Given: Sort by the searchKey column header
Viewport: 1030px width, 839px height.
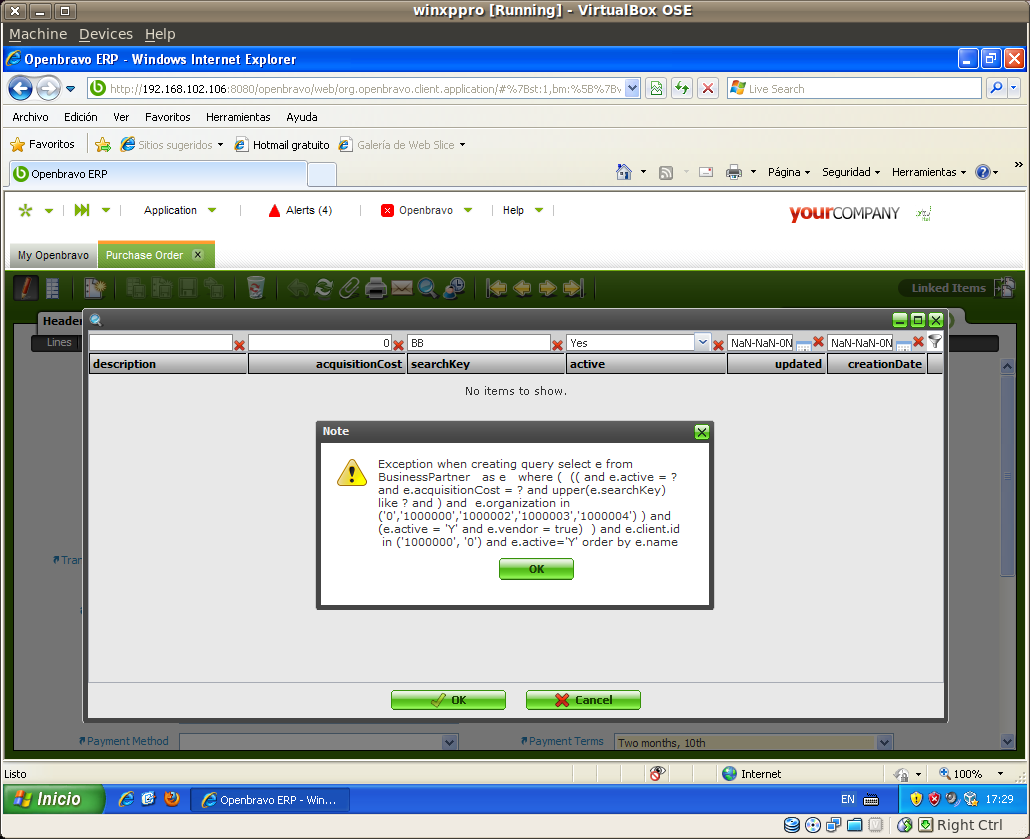Looking at the screenshot, I should (486, 364).
